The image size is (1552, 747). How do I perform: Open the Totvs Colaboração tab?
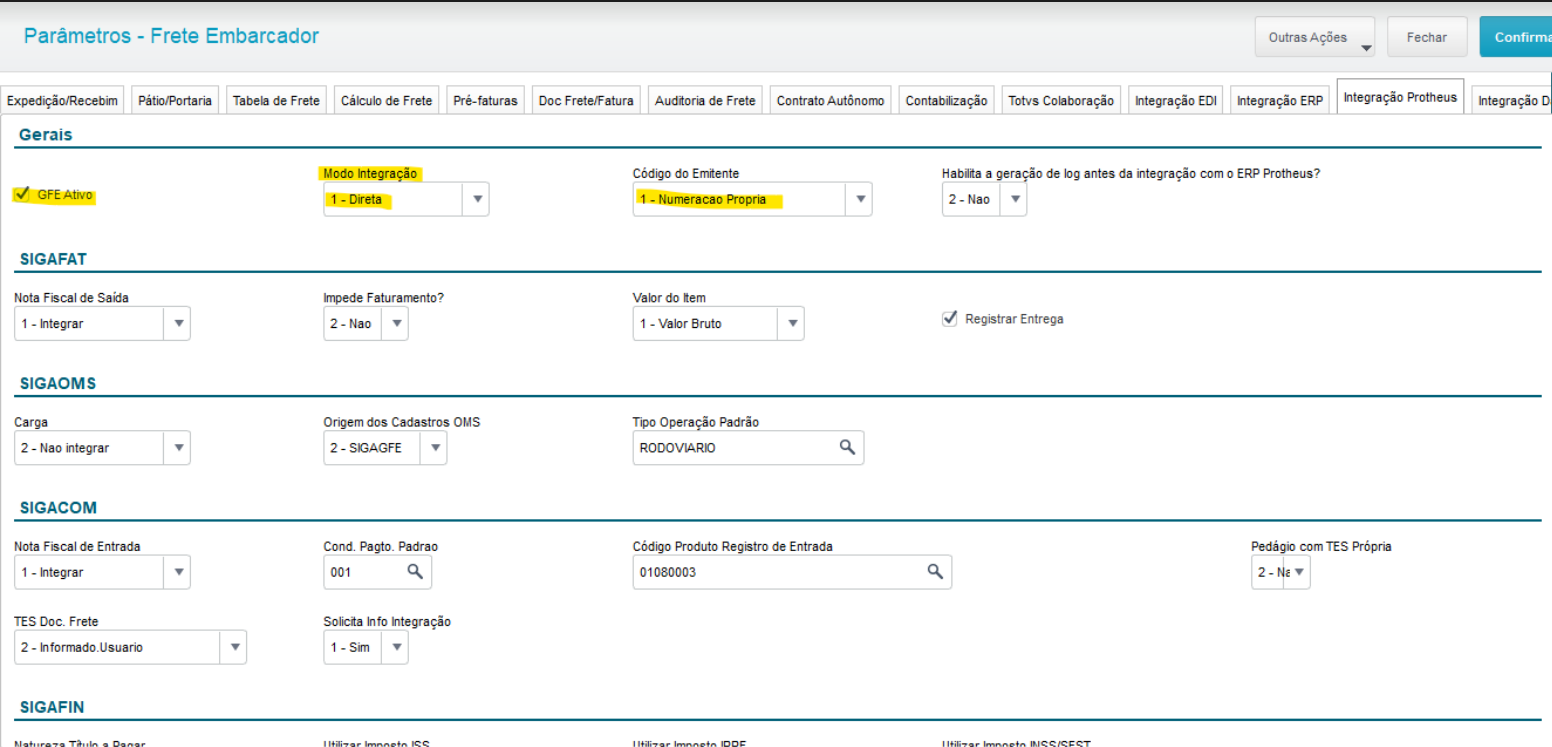point(1061,100)
